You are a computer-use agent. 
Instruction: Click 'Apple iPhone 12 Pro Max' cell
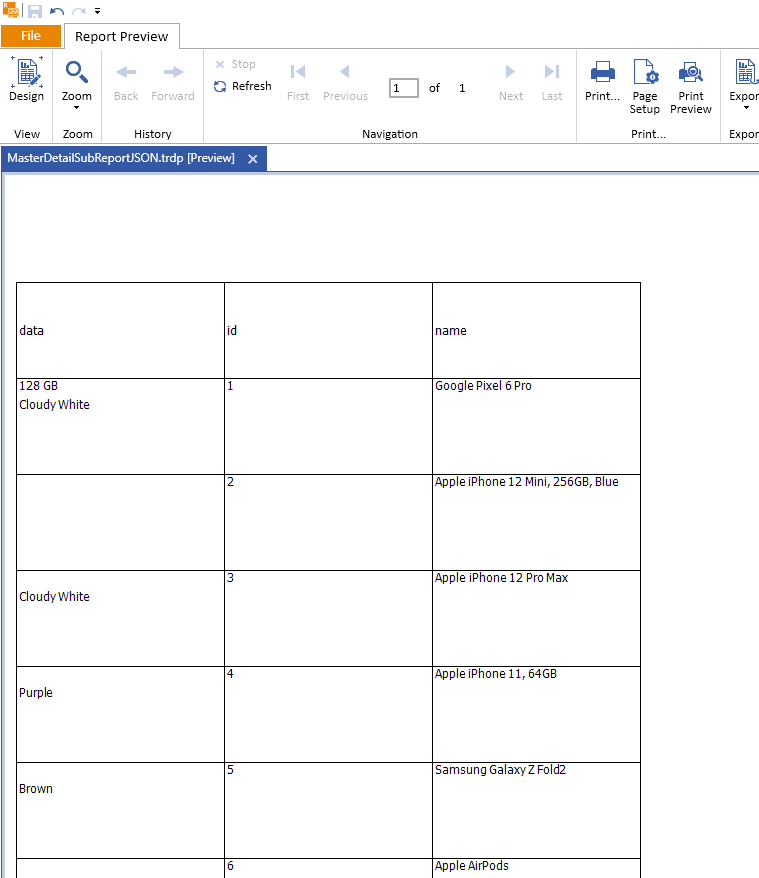537,619
